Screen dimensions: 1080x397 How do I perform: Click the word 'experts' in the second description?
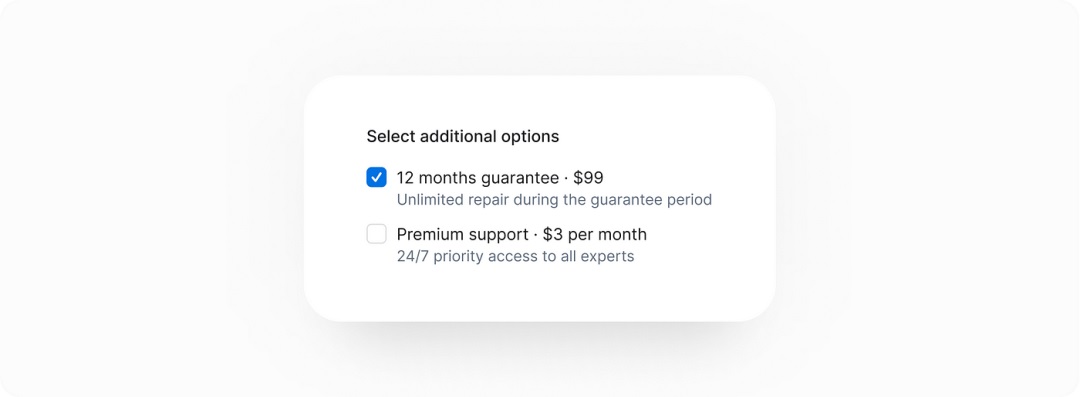pyautogui.click(x=608, y=257)
